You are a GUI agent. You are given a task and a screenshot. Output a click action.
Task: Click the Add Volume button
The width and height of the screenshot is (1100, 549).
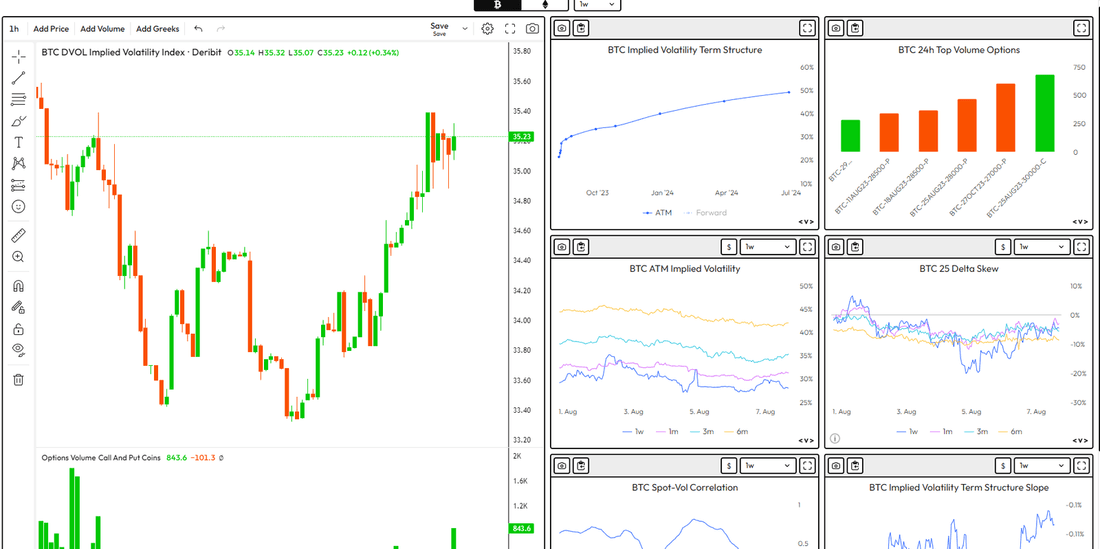click(102, 29)
